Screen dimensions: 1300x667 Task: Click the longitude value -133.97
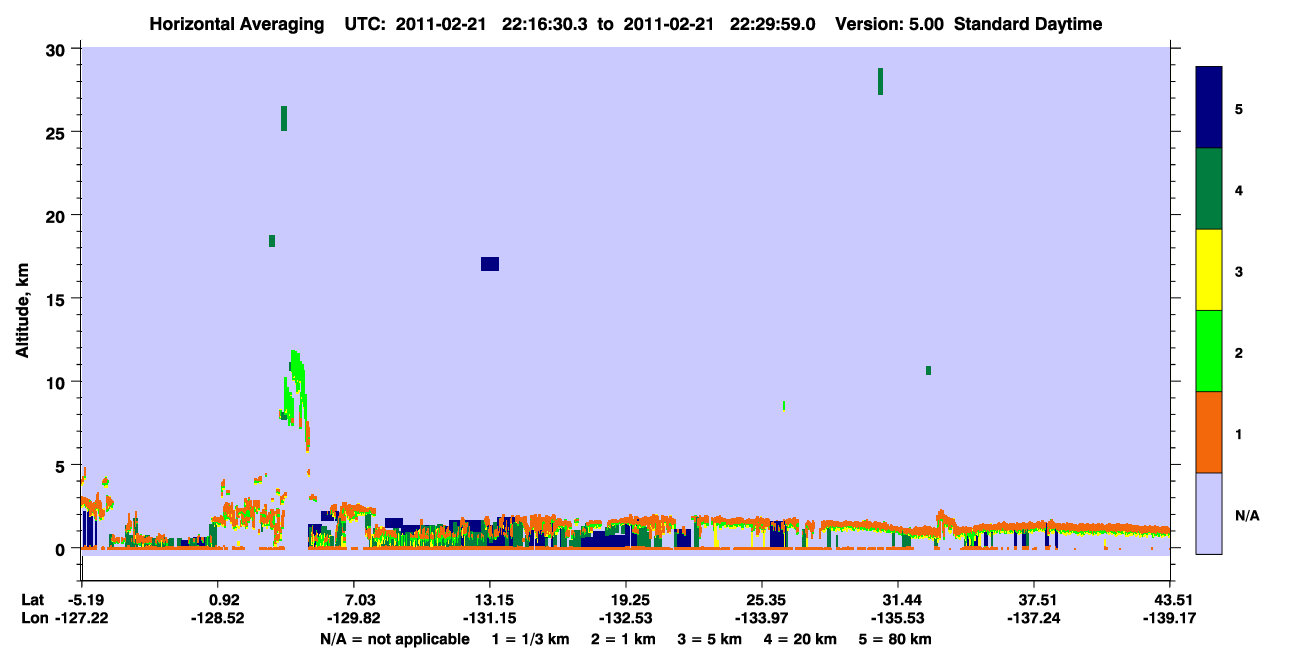(x=762, y=618)
